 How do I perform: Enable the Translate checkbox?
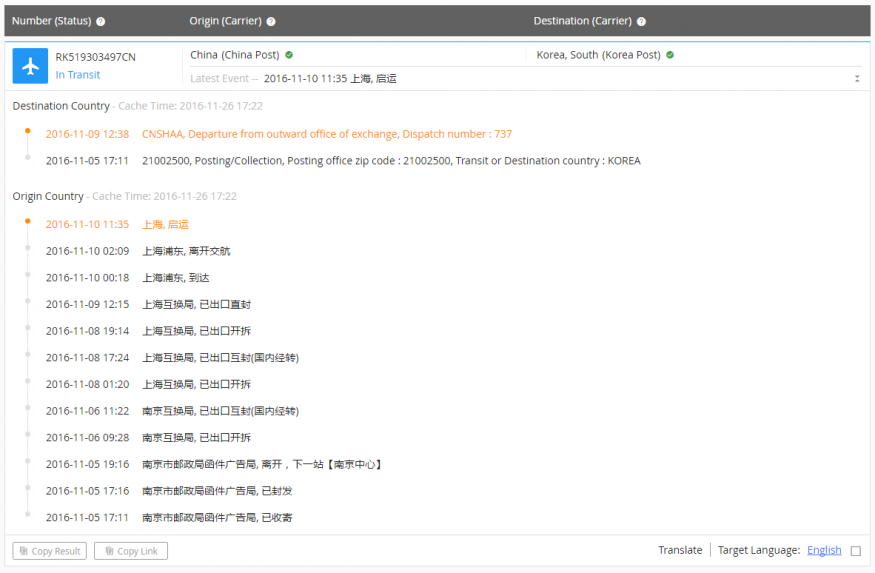[855, 551]
